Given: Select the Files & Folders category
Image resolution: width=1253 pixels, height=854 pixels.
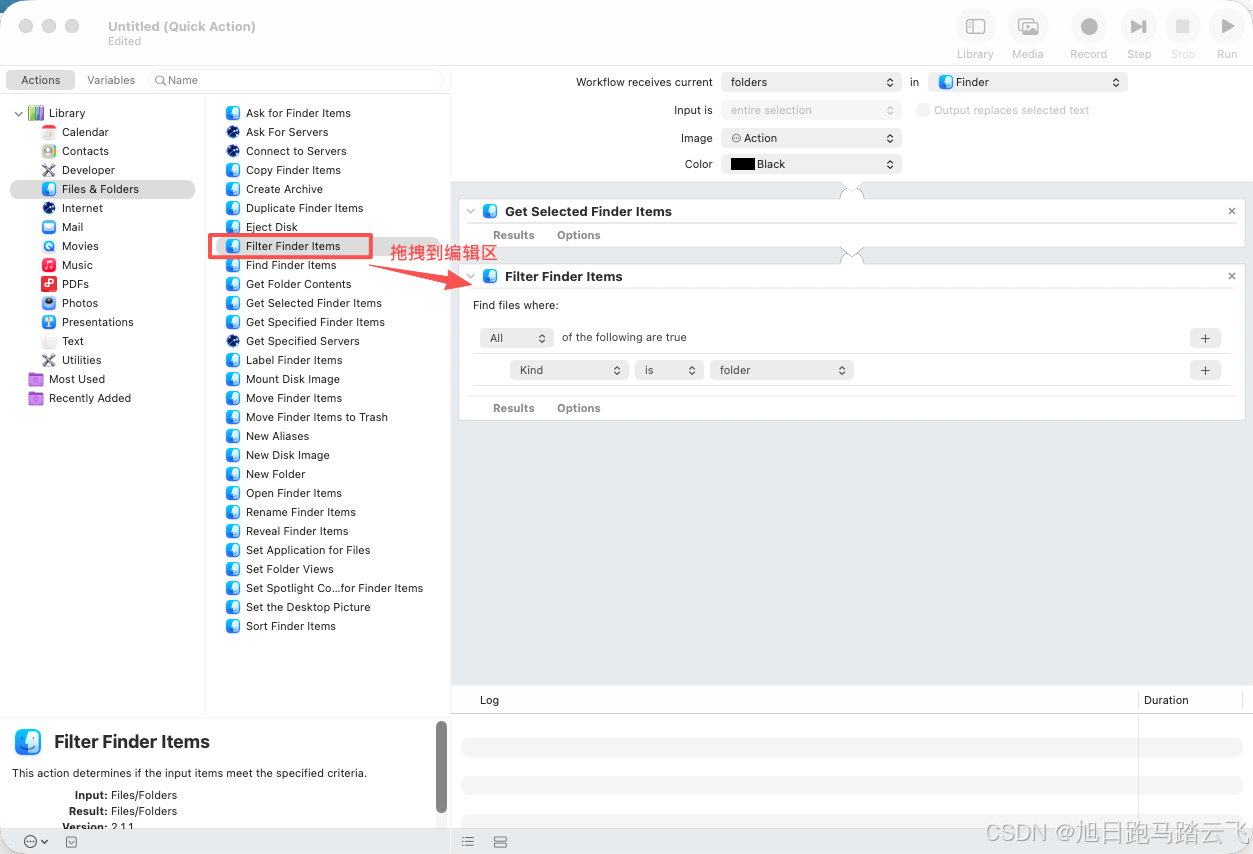Looking at the screenshot, I should [x=102, y=189].
